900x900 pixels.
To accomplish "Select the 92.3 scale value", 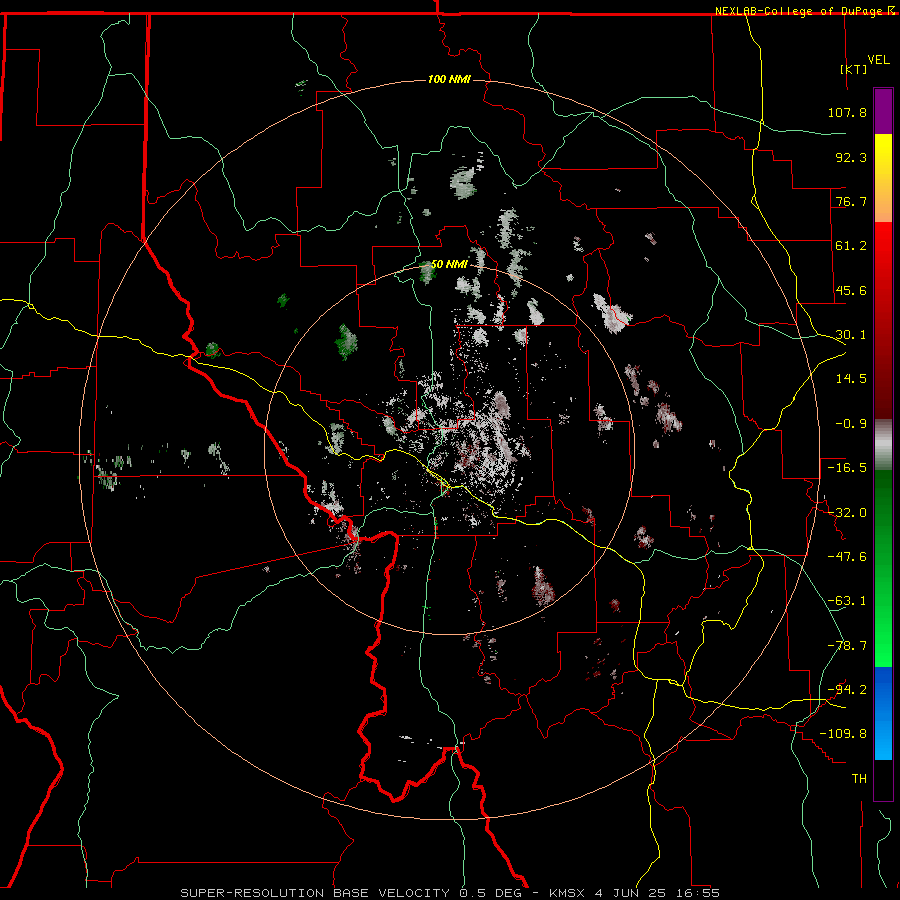I will coord(851,157).
